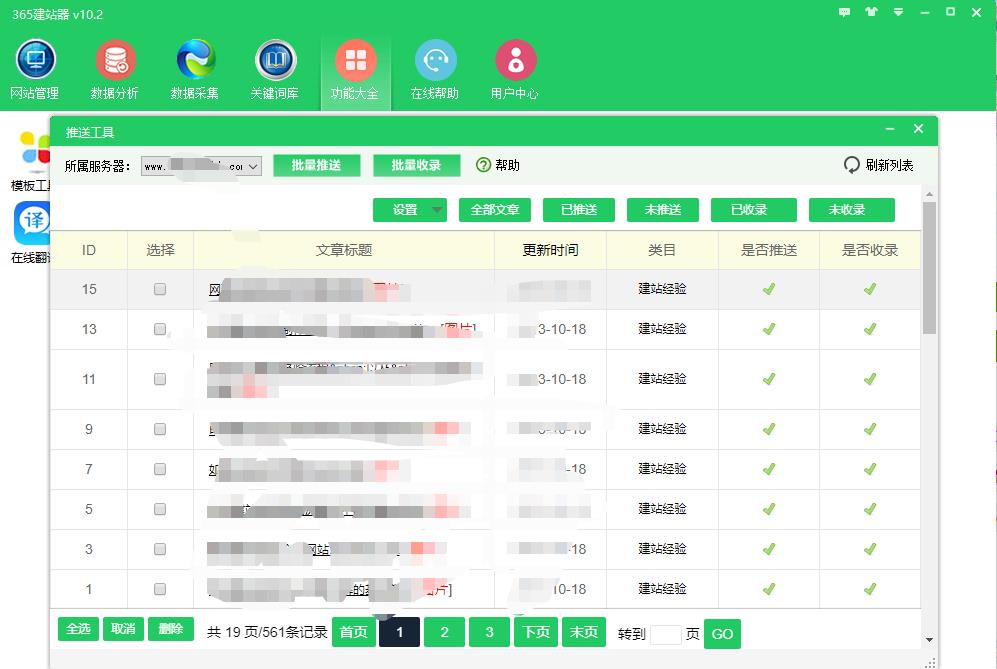Click the vertical scrollbar thumb of the table

coord(929,267)
